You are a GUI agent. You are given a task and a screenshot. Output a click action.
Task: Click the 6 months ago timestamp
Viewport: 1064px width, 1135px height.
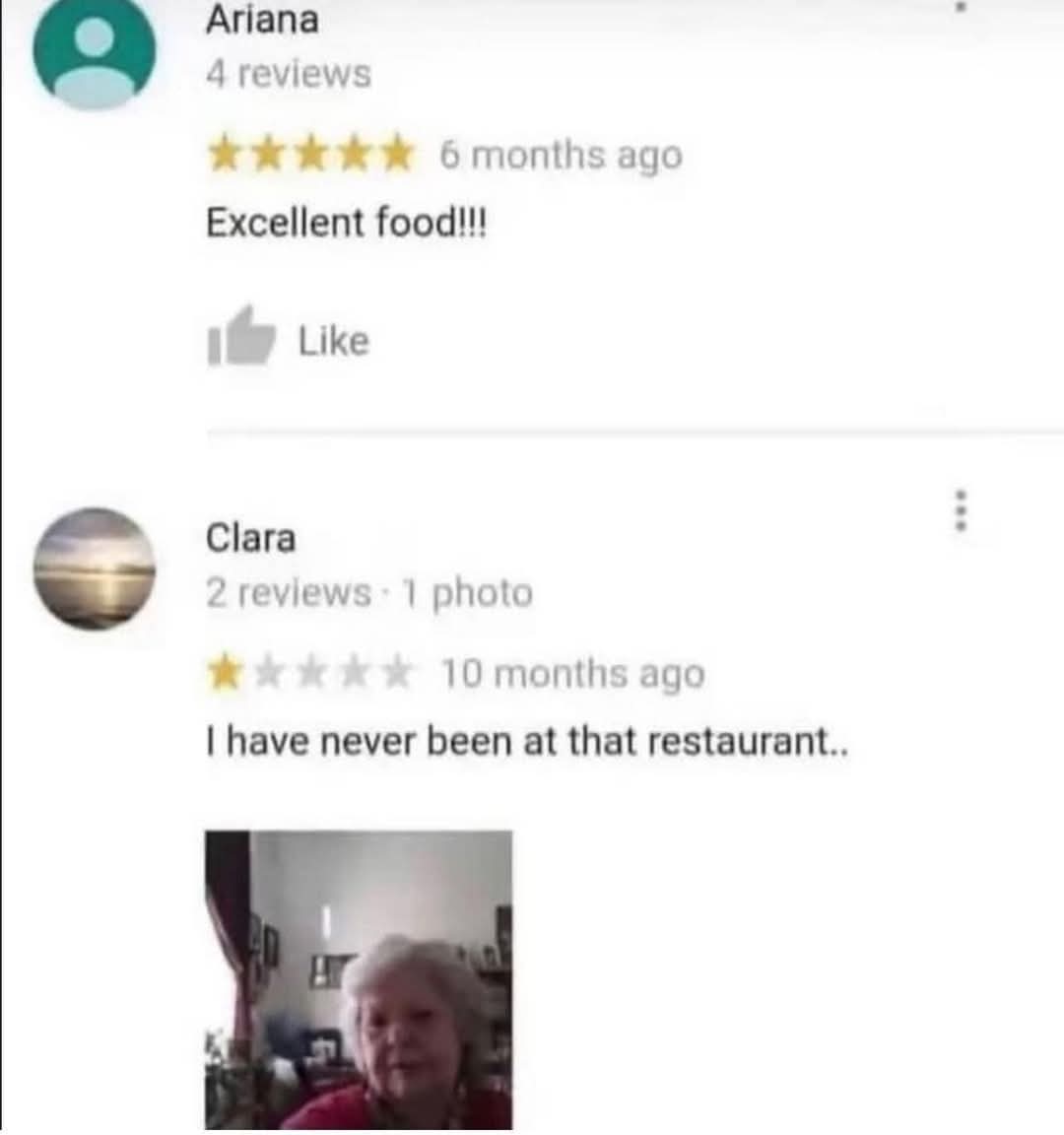pos(561,155)
